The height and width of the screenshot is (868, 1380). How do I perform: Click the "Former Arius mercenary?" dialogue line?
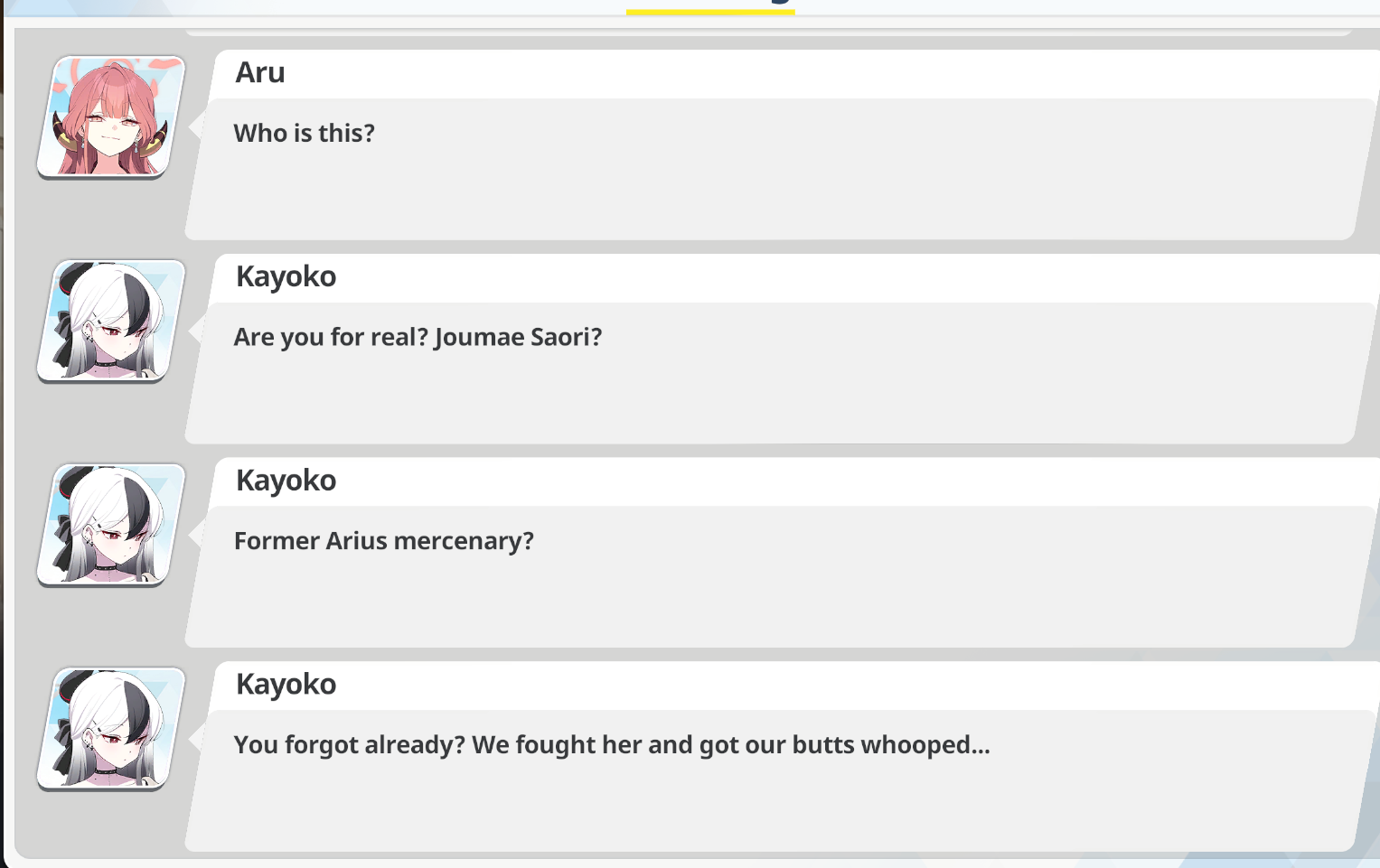[x=383, y=541]
